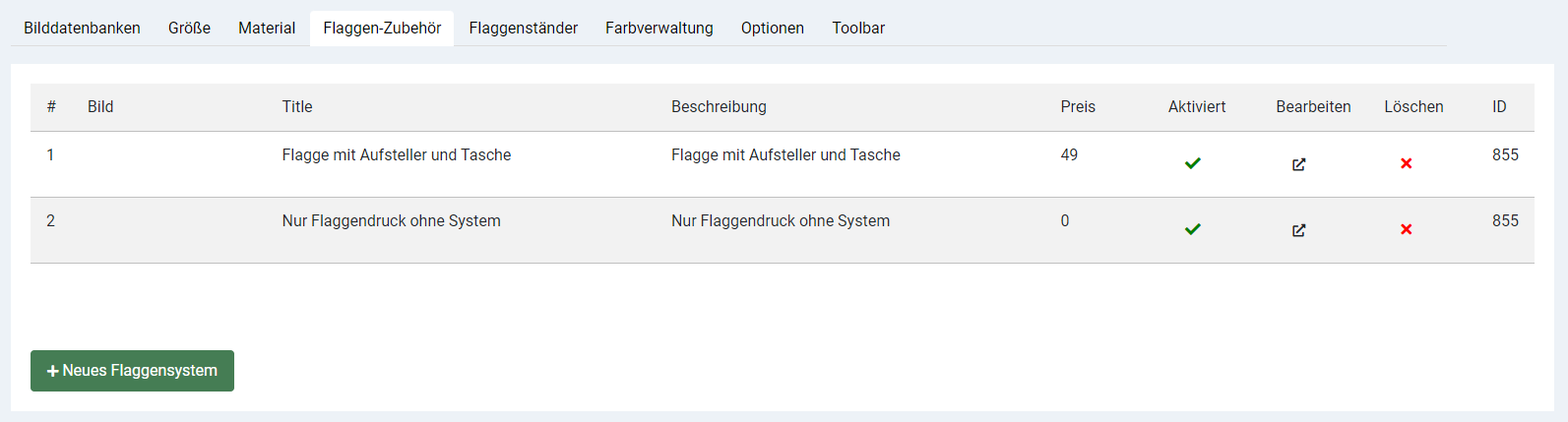Screen dimensions: 1568x422
Task: Delete Nur Flaggendruck ohne System entry
Action: [1406, 229]
